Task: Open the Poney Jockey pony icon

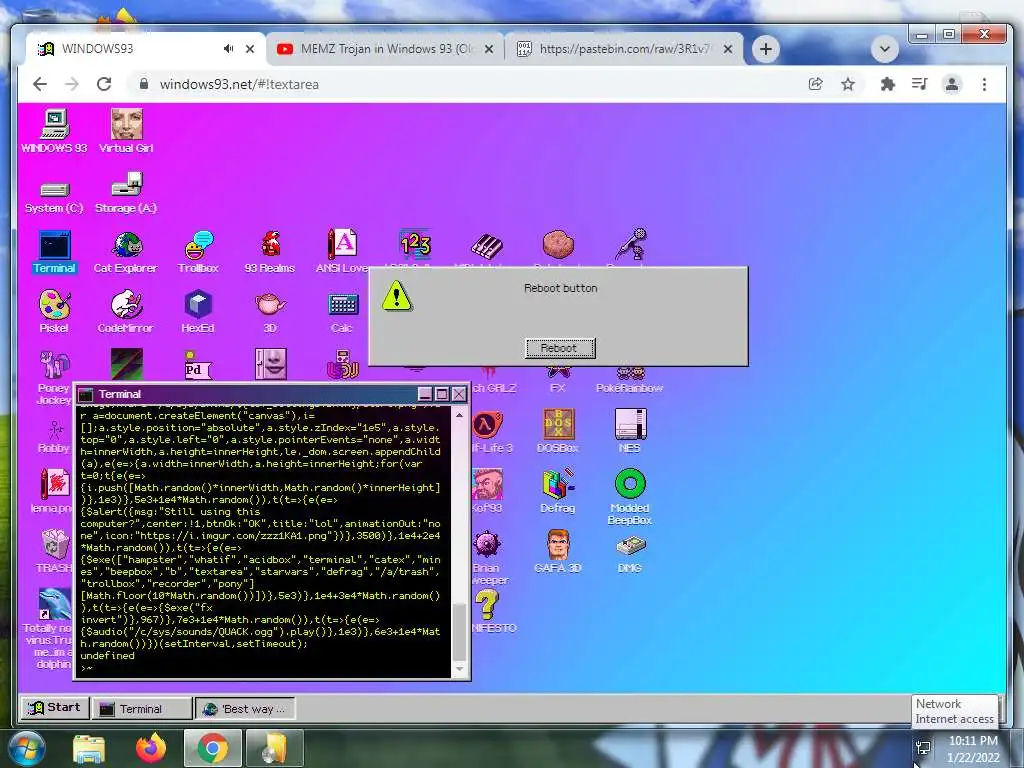Action: (x=54, y=377)
